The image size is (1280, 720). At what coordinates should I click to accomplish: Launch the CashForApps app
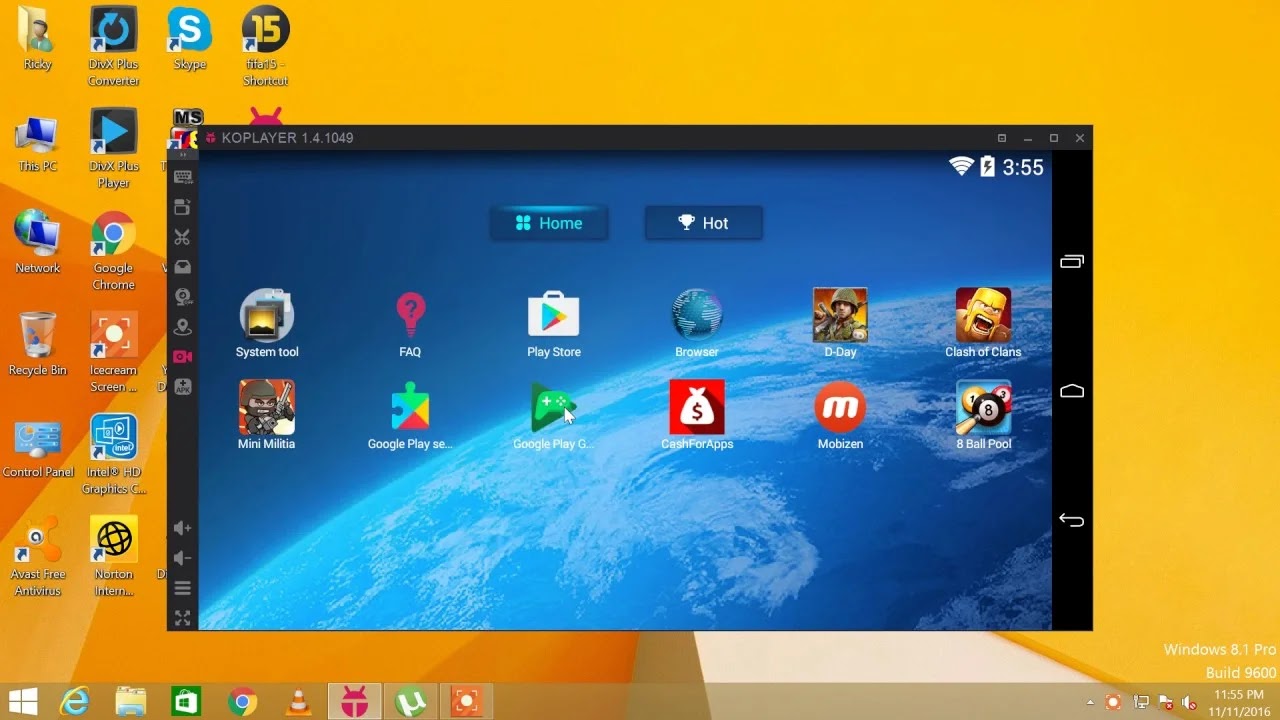pyautogui.click(x=697, y=414)
